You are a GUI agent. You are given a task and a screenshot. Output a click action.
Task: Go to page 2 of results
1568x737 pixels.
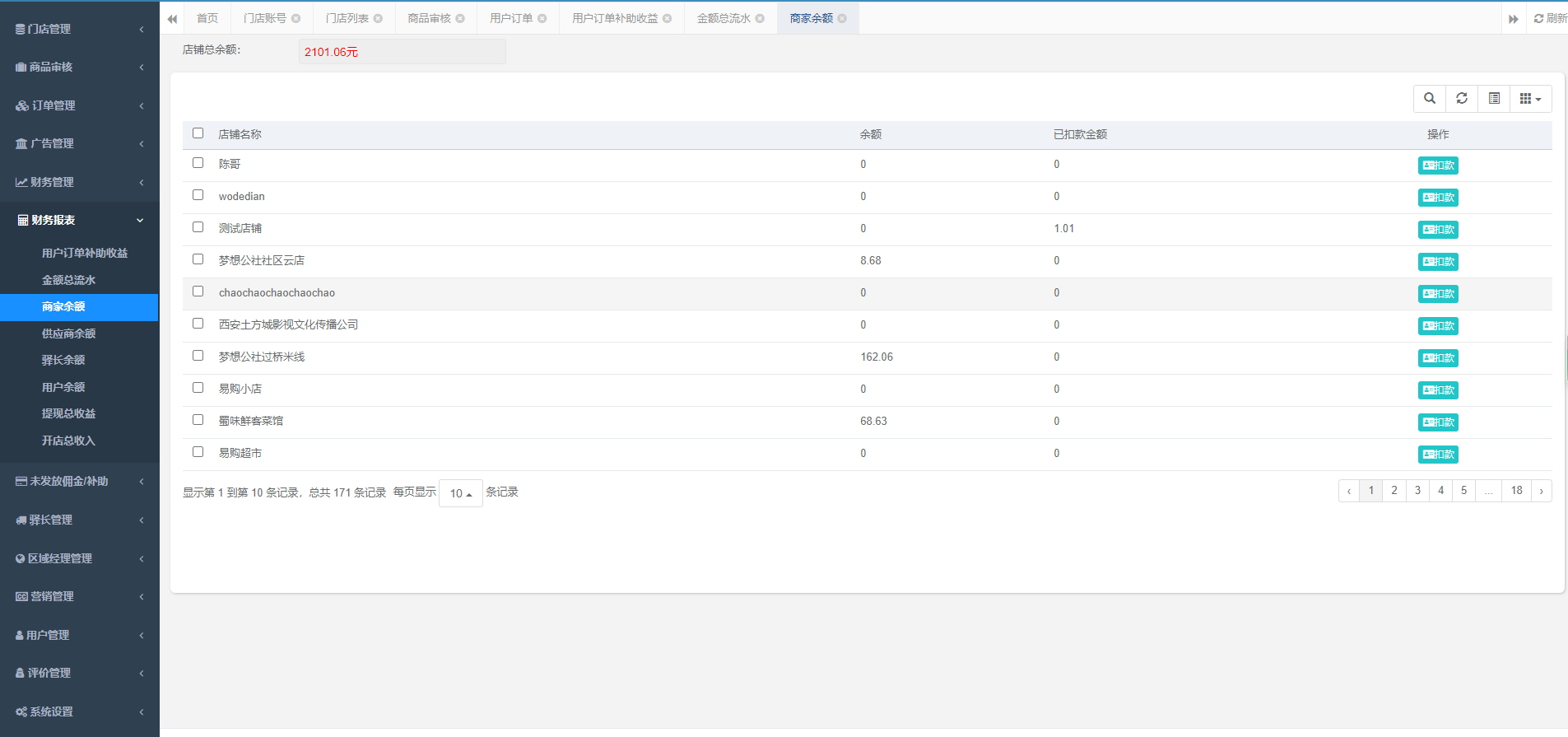click(1394, 491)
